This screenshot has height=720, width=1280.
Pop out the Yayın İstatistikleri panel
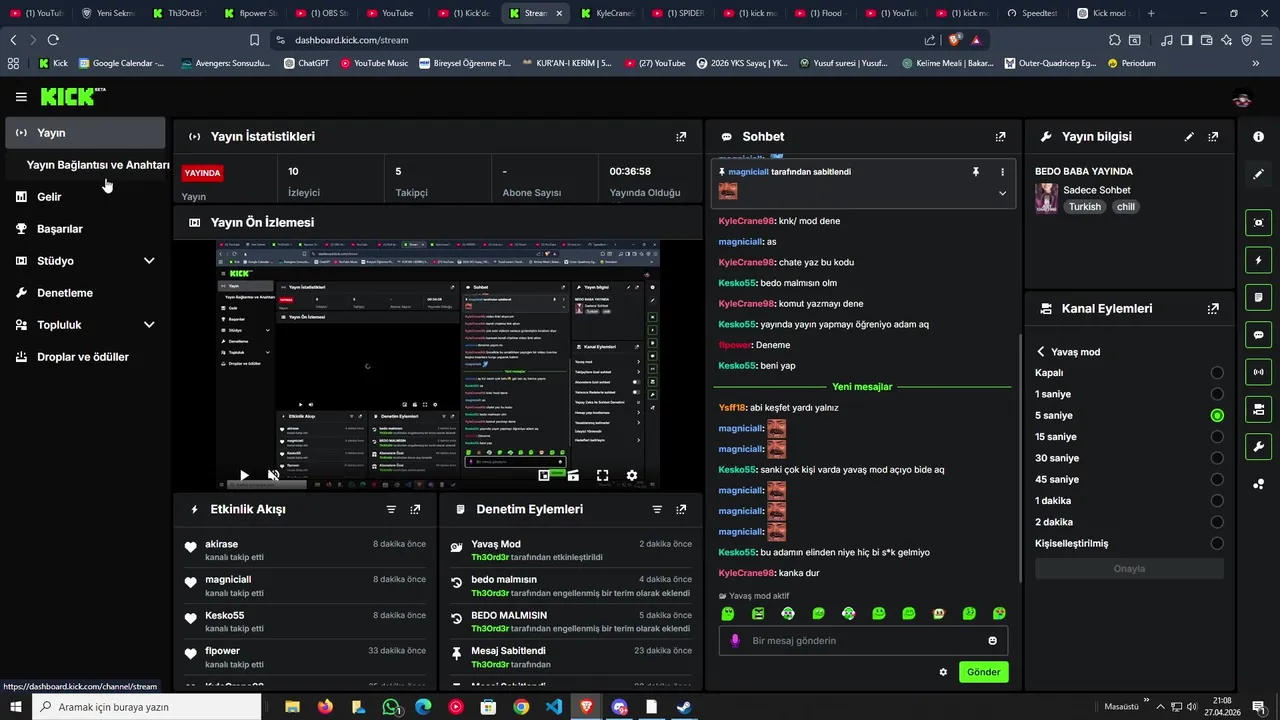coord(681,137)
